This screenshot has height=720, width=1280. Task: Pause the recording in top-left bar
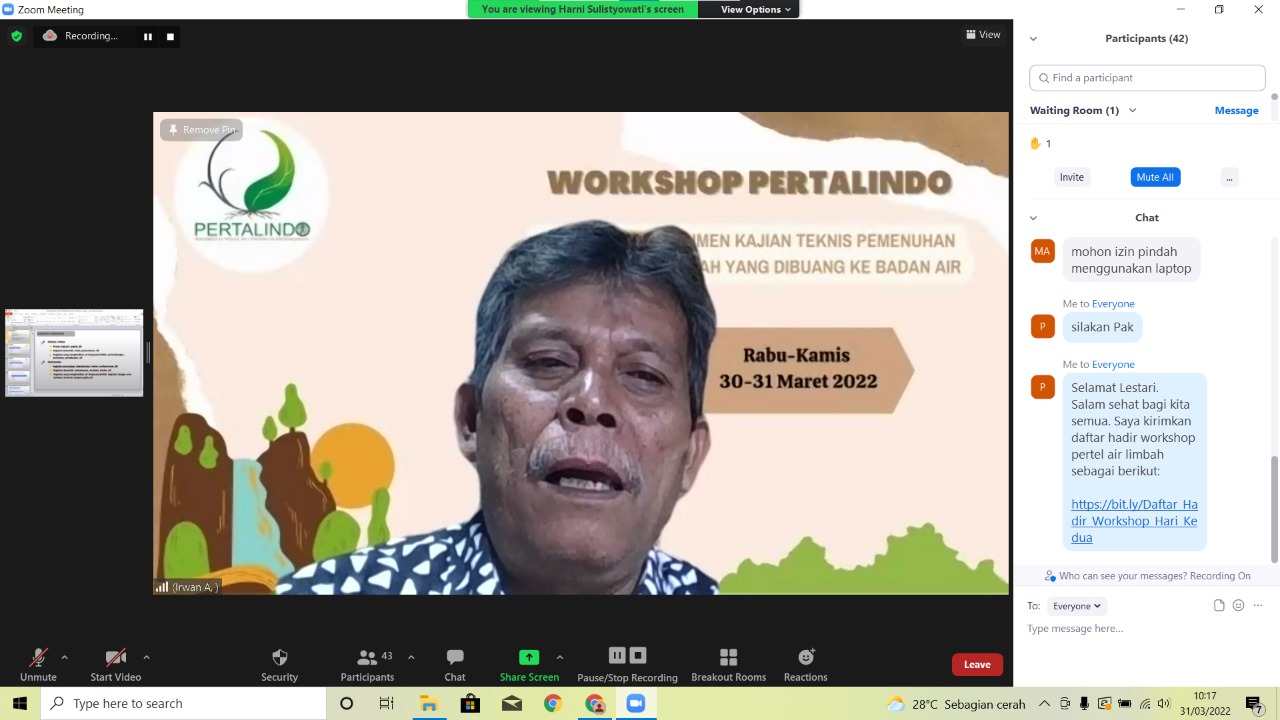(148, 37)
